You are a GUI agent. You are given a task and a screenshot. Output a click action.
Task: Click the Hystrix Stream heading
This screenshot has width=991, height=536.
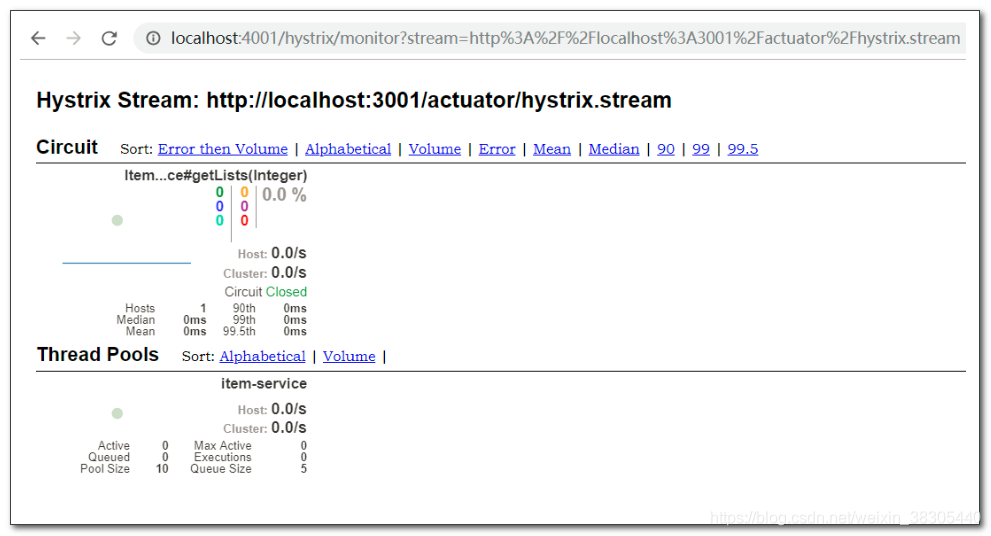coord(354,100)
